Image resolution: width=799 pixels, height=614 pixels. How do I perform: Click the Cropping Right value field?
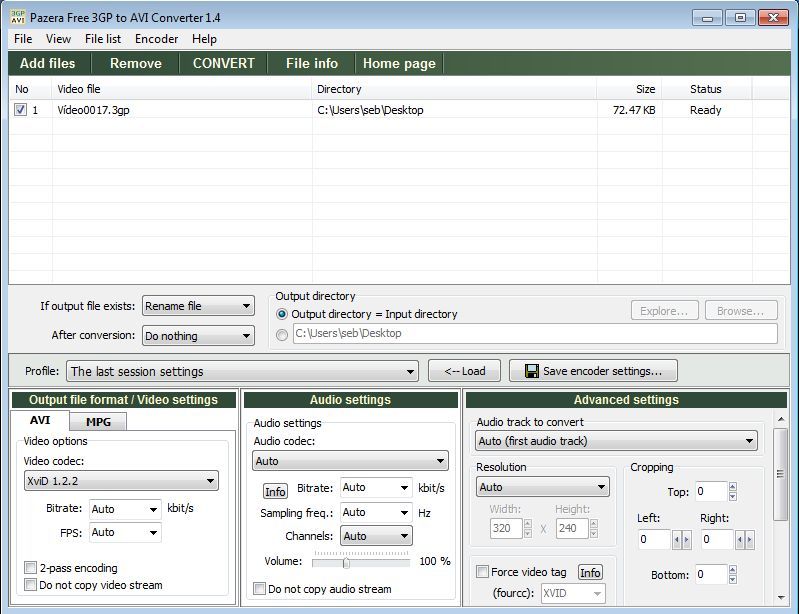[x=718, y=539]
